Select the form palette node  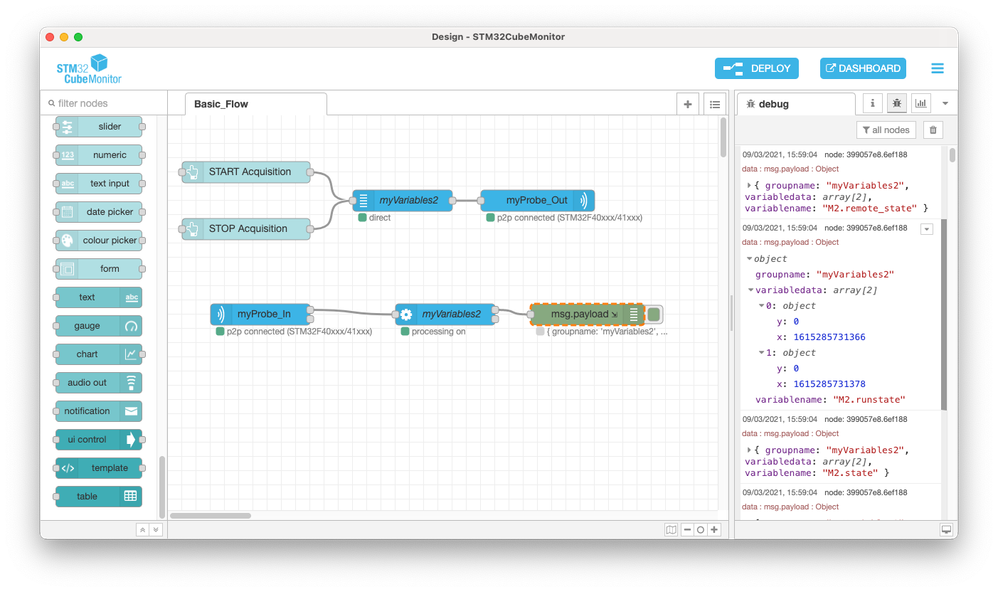(x=99, y=269)
